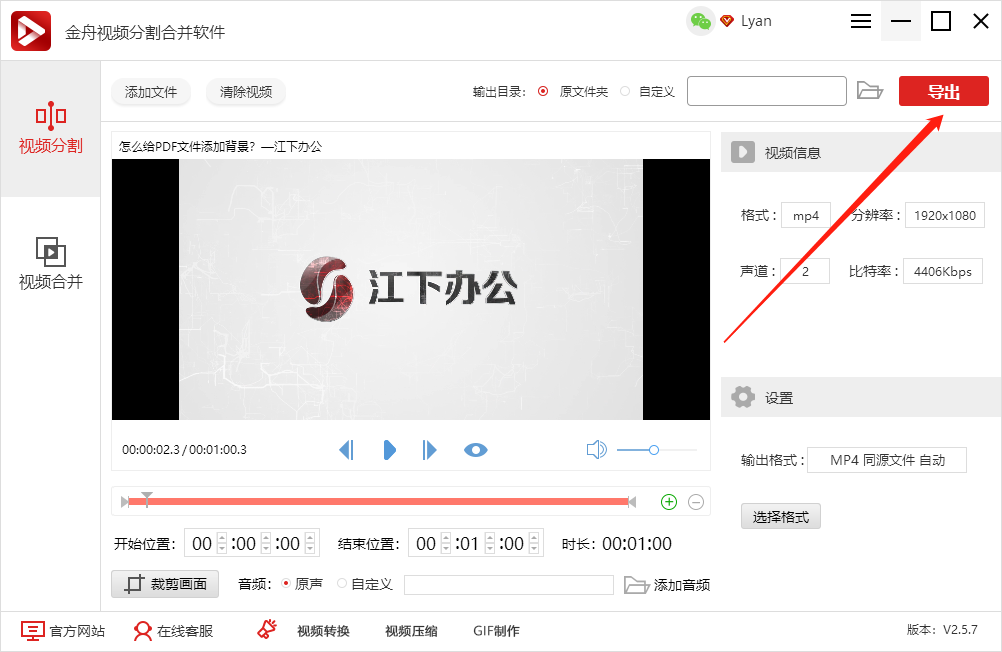Adjust the volume slider handle
Viewport: 1002px width, 652px height.
tap(654, 450)
